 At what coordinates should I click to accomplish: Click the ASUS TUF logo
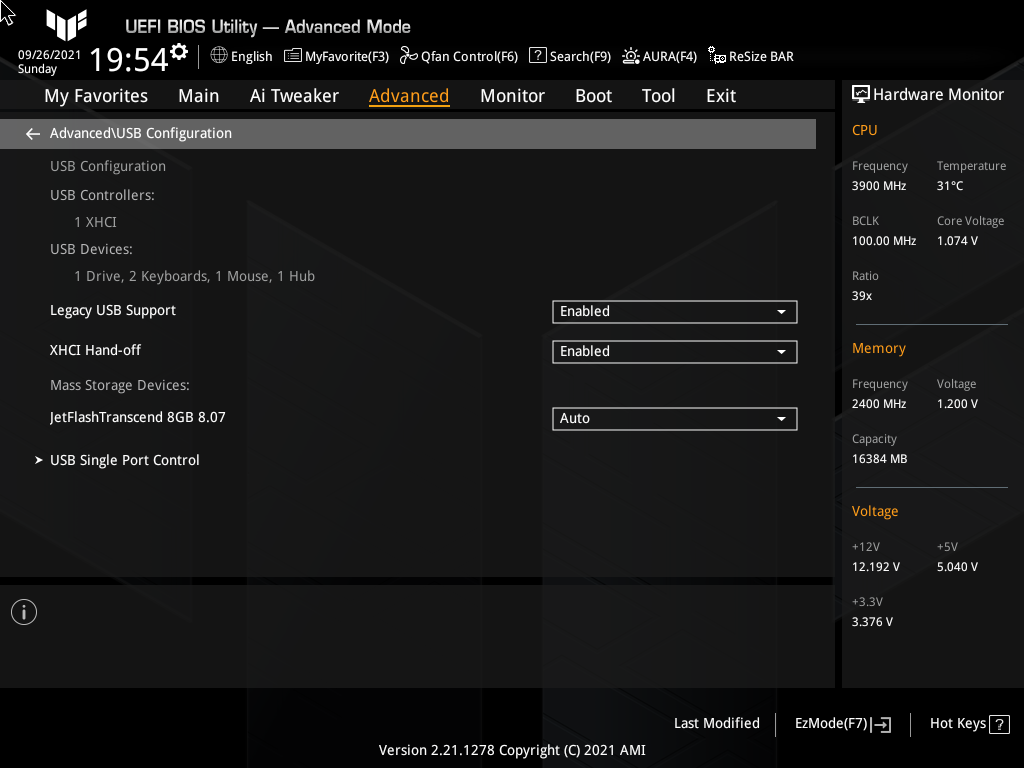(x=66, y=25)
